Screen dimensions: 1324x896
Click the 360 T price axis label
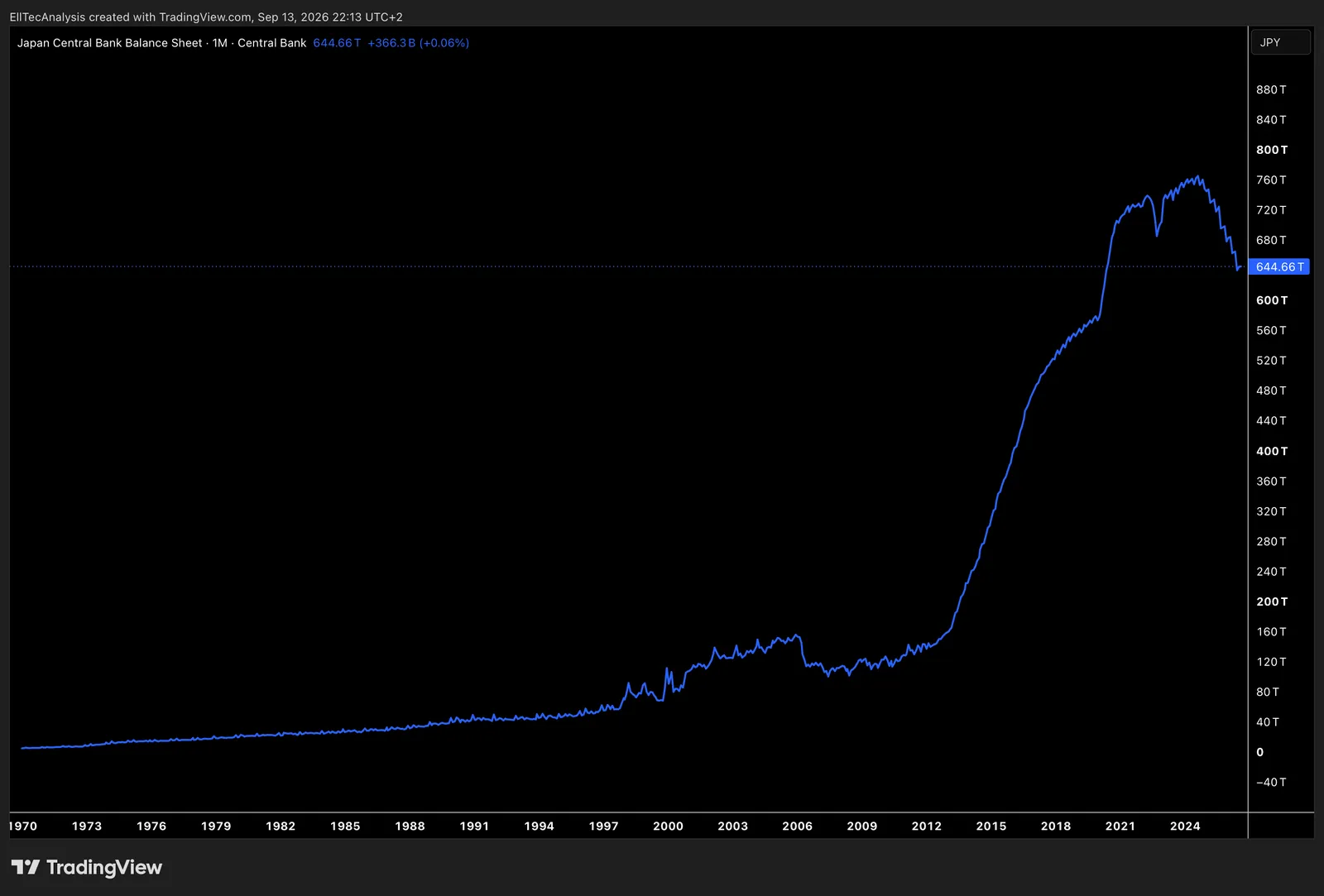point(1271,481)
